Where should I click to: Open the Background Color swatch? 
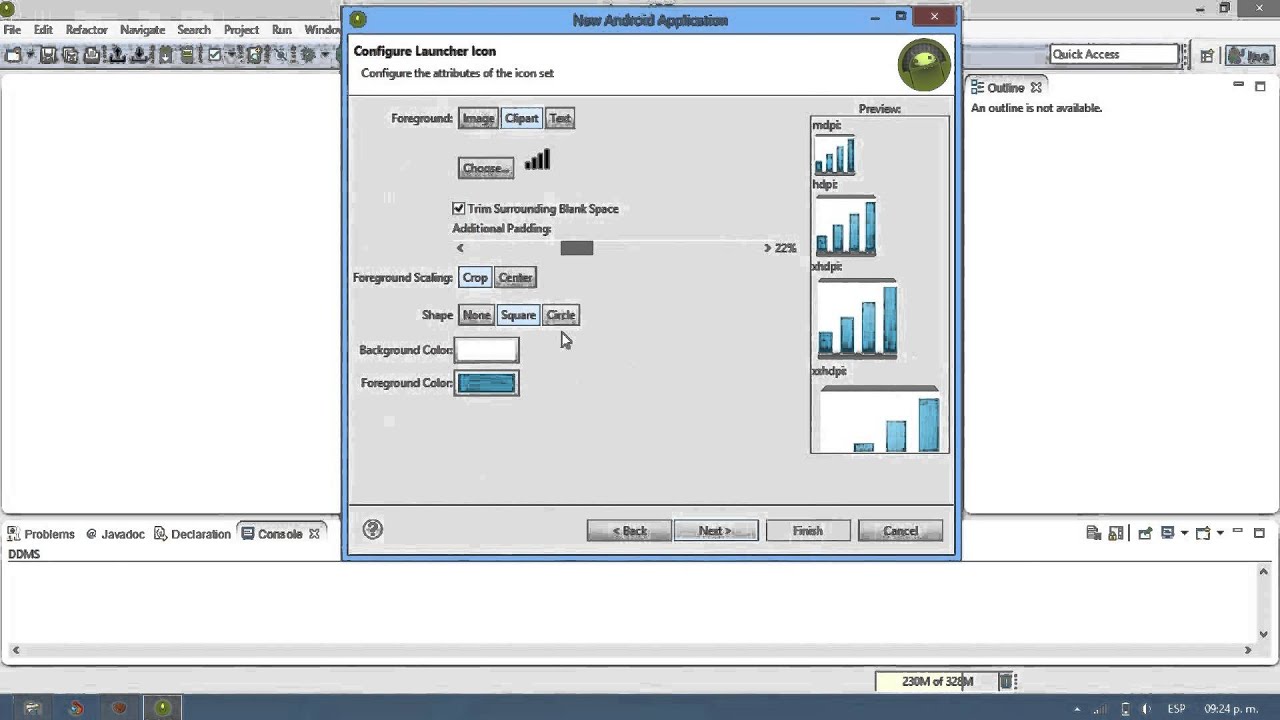coord(487,350)
